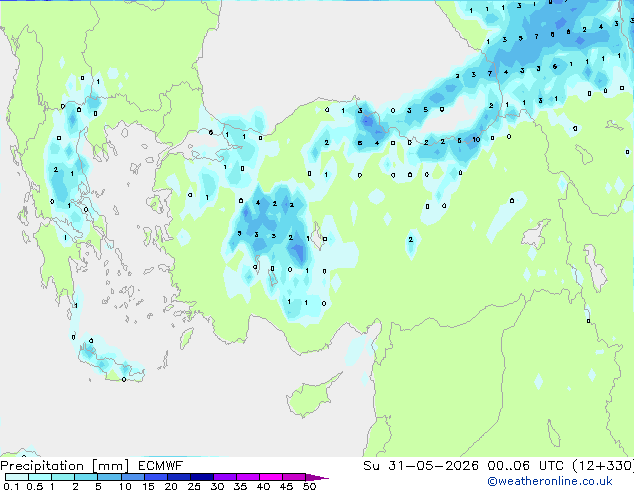
Task: Click the legend value '20'
Action: (x=171, y=486)
